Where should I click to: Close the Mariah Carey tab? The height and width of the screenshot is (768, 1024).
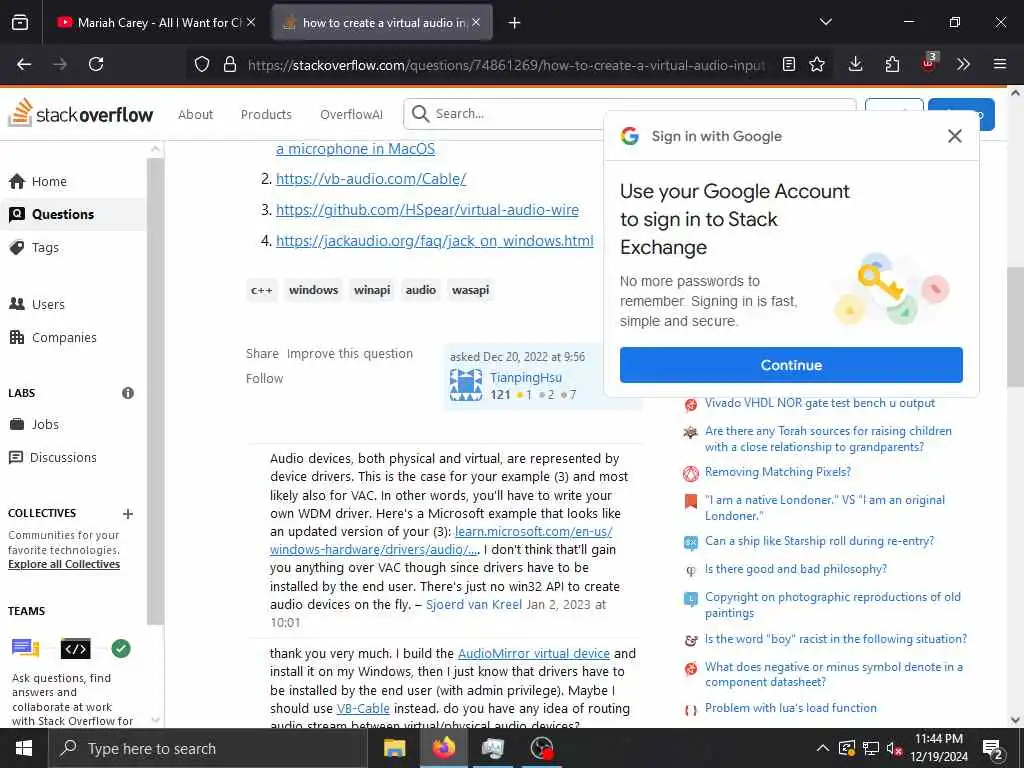(251, 22)
